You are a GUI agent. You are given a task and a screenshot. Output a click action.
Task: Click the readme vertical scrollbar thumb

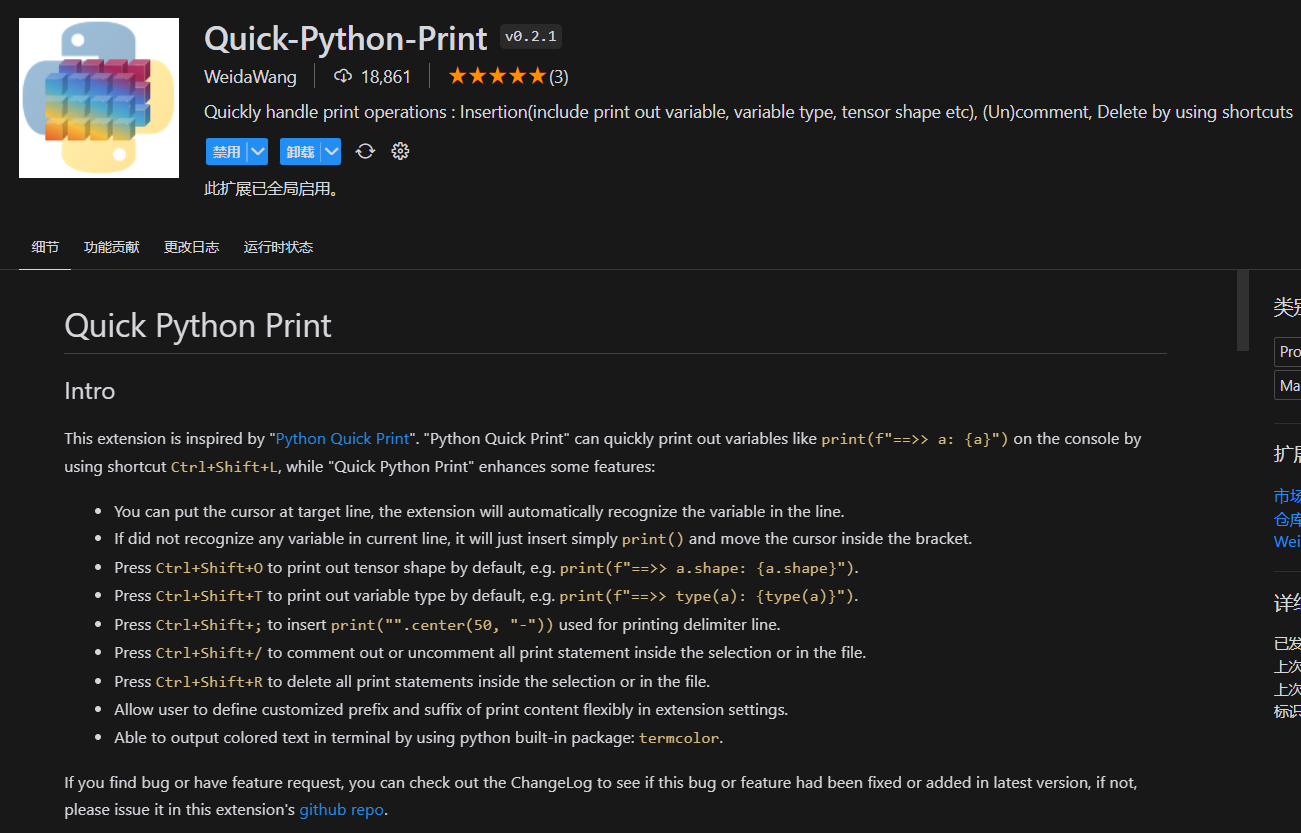click(1243, 310)
